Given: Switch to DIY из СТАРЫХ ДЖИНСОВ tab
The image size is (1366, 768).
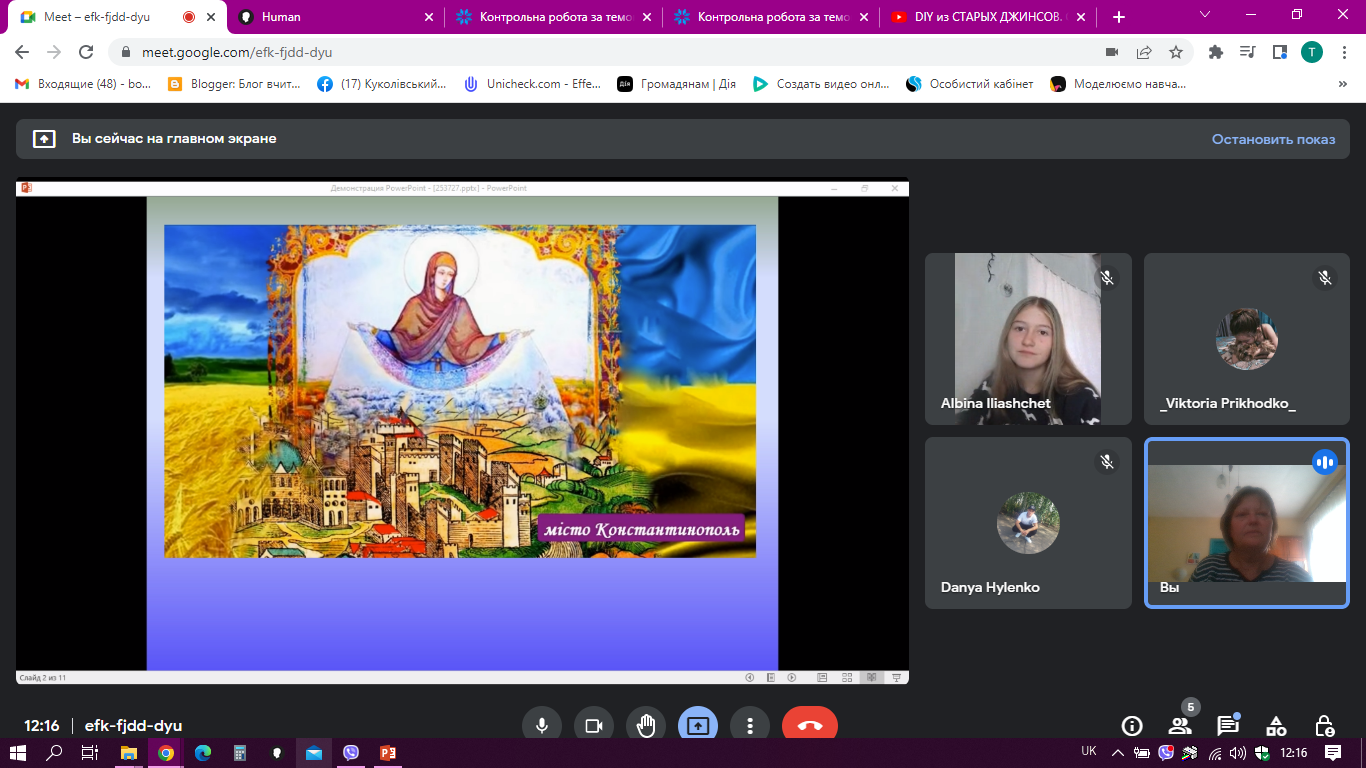Looking at the screenshot, I should click(989, 17).
